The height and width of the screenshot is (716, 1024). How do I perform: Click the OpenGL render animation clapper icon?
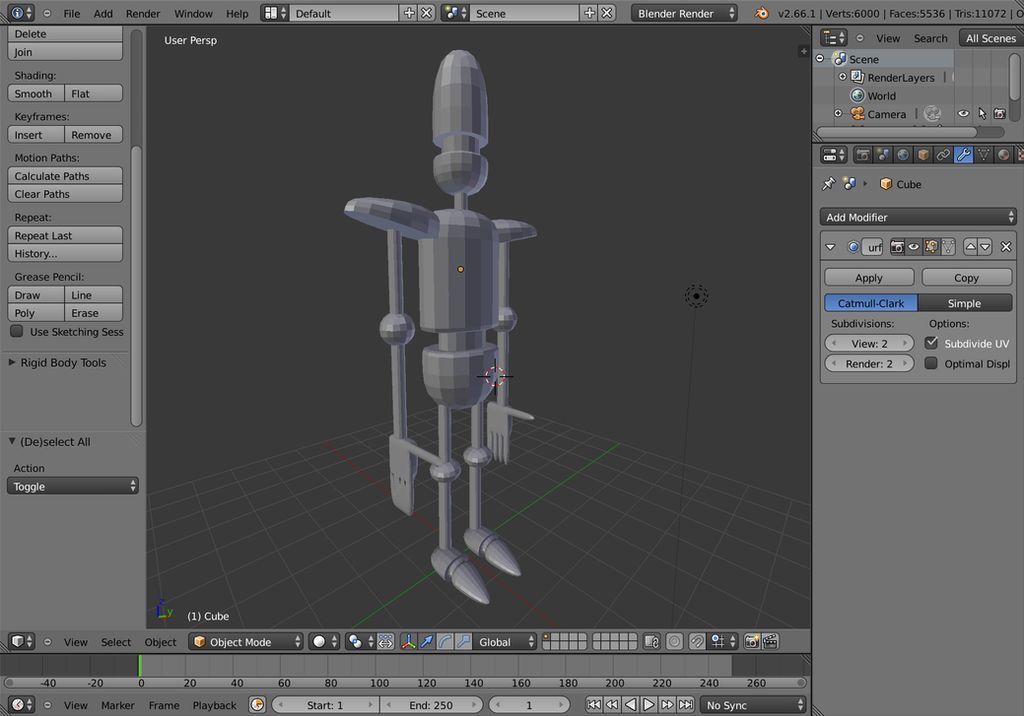click(771, 642)
